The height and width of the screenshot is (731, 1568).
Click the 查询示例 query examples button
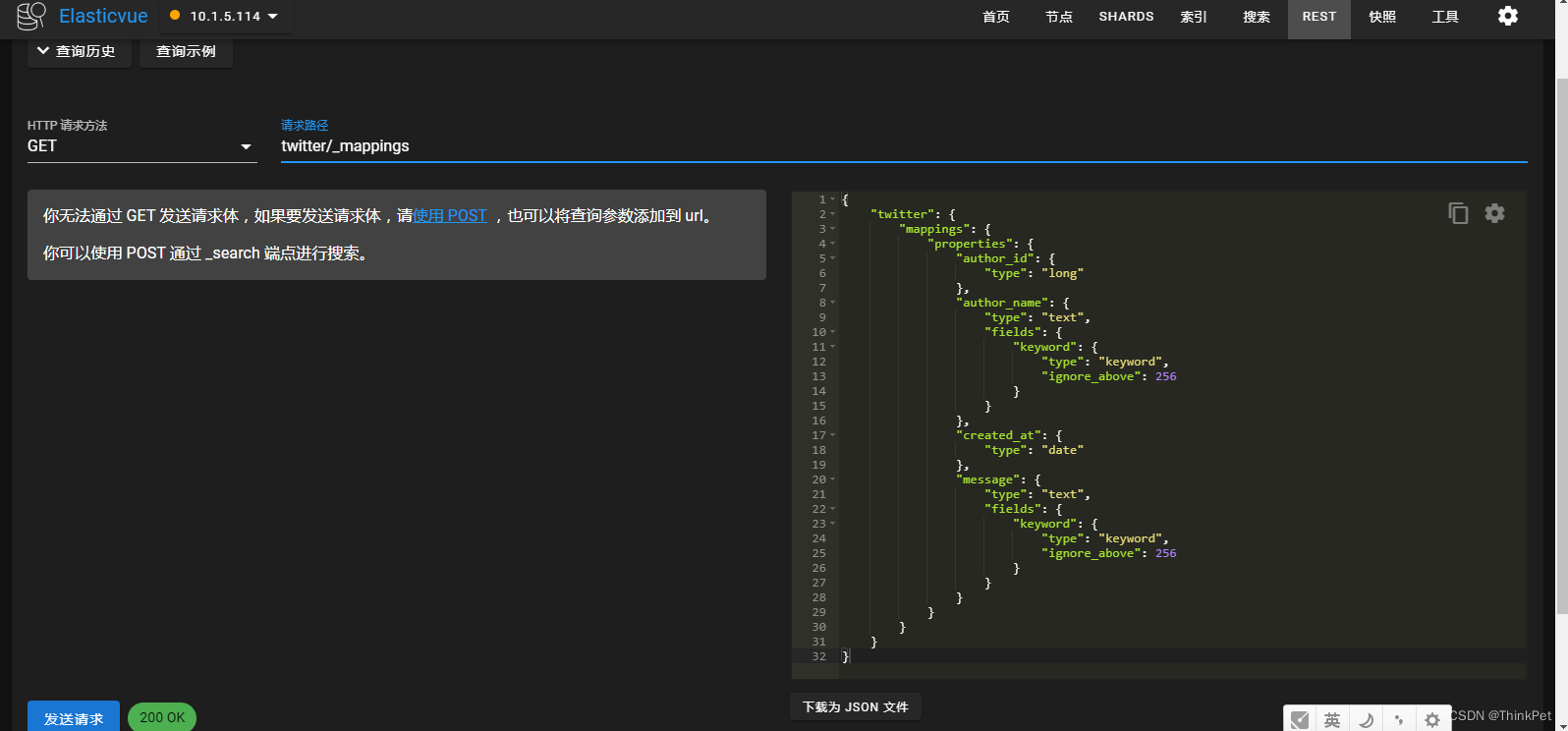186,51
